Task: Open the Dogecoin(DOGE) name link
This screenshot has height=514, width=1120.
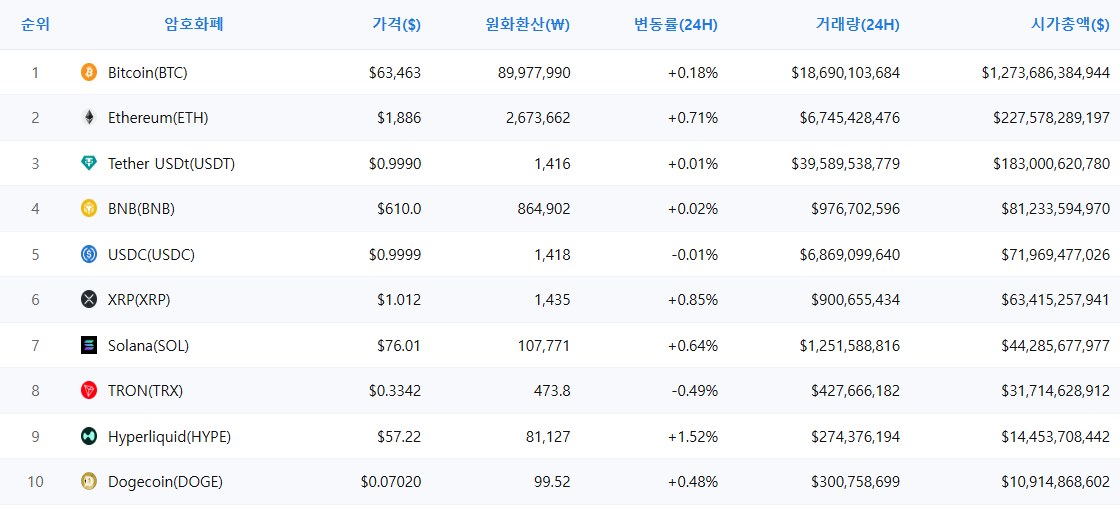Action: tap(166, 482)
